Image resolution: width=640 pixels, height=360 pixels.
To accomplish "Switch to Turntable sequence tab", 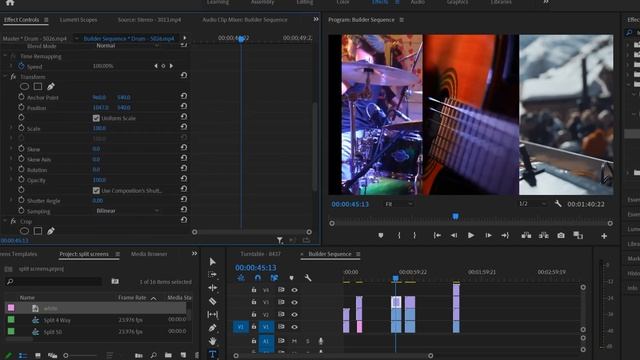I will coord(260,254).
